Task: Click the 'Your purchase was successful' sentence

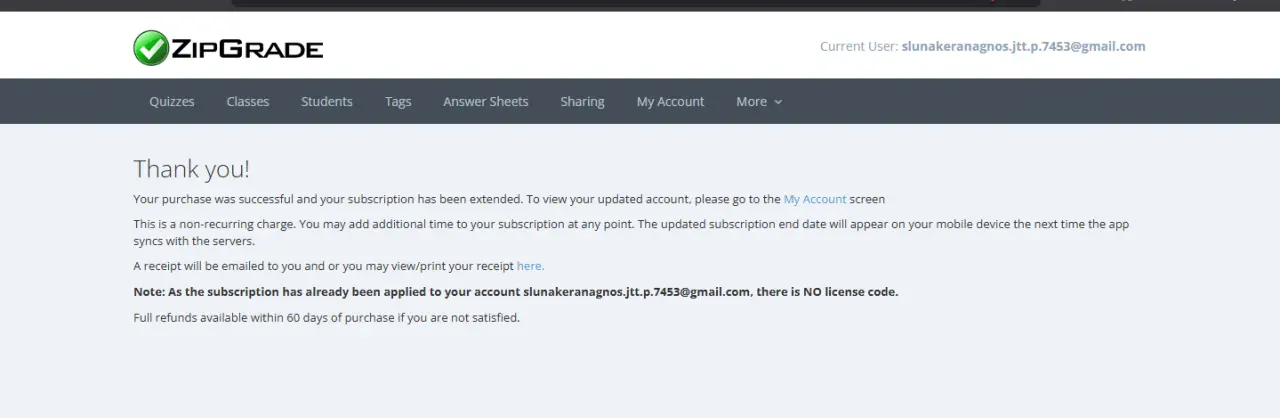Action: click(509, 199)
